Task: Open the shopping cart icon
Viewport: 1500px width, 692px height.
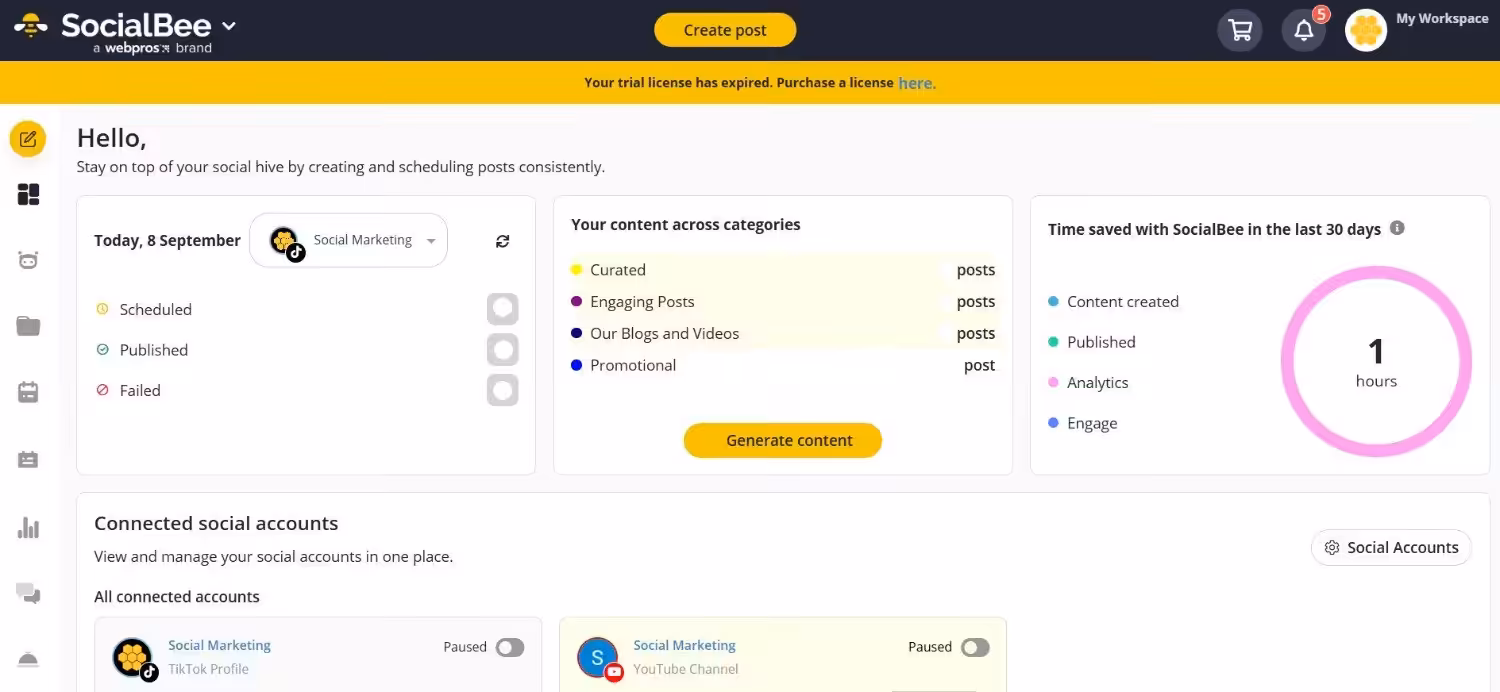Action: (x=1240, y=30)
